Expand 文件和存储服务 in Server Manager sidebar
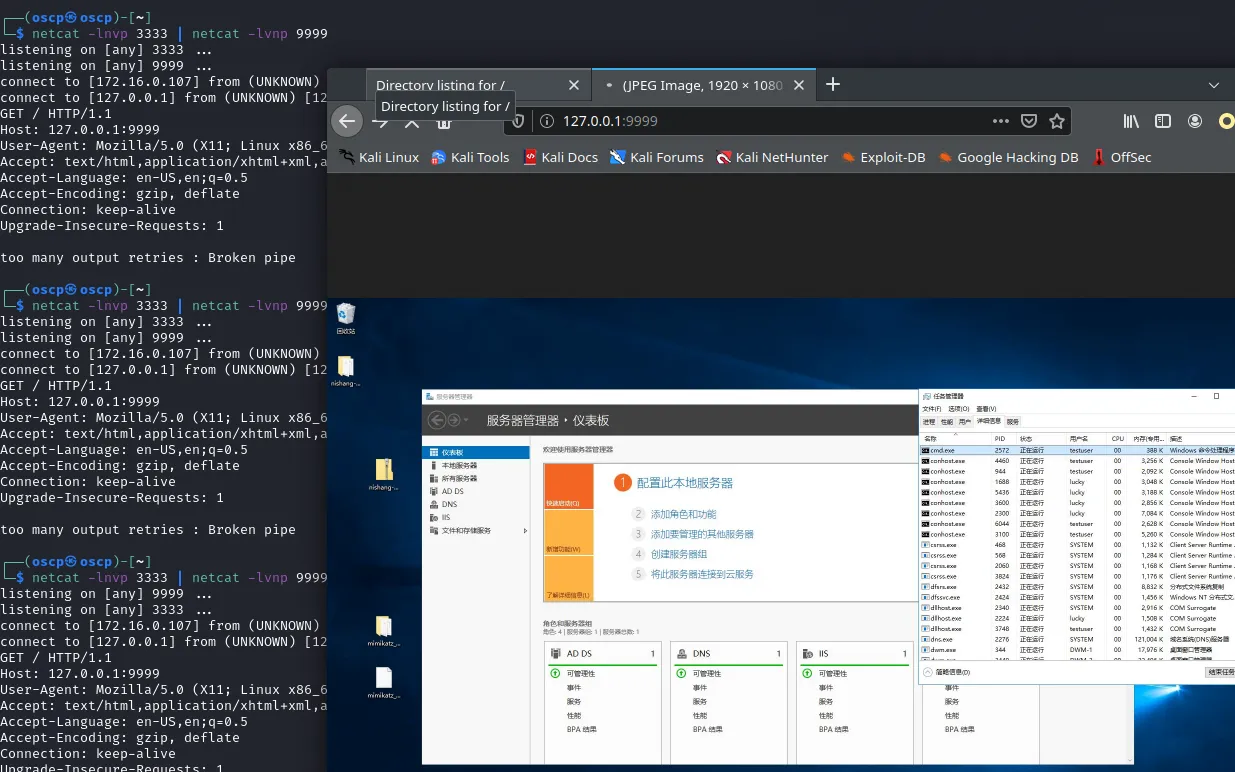The height and width of the screenshot is (772, 1235). [x=525, y=531]
